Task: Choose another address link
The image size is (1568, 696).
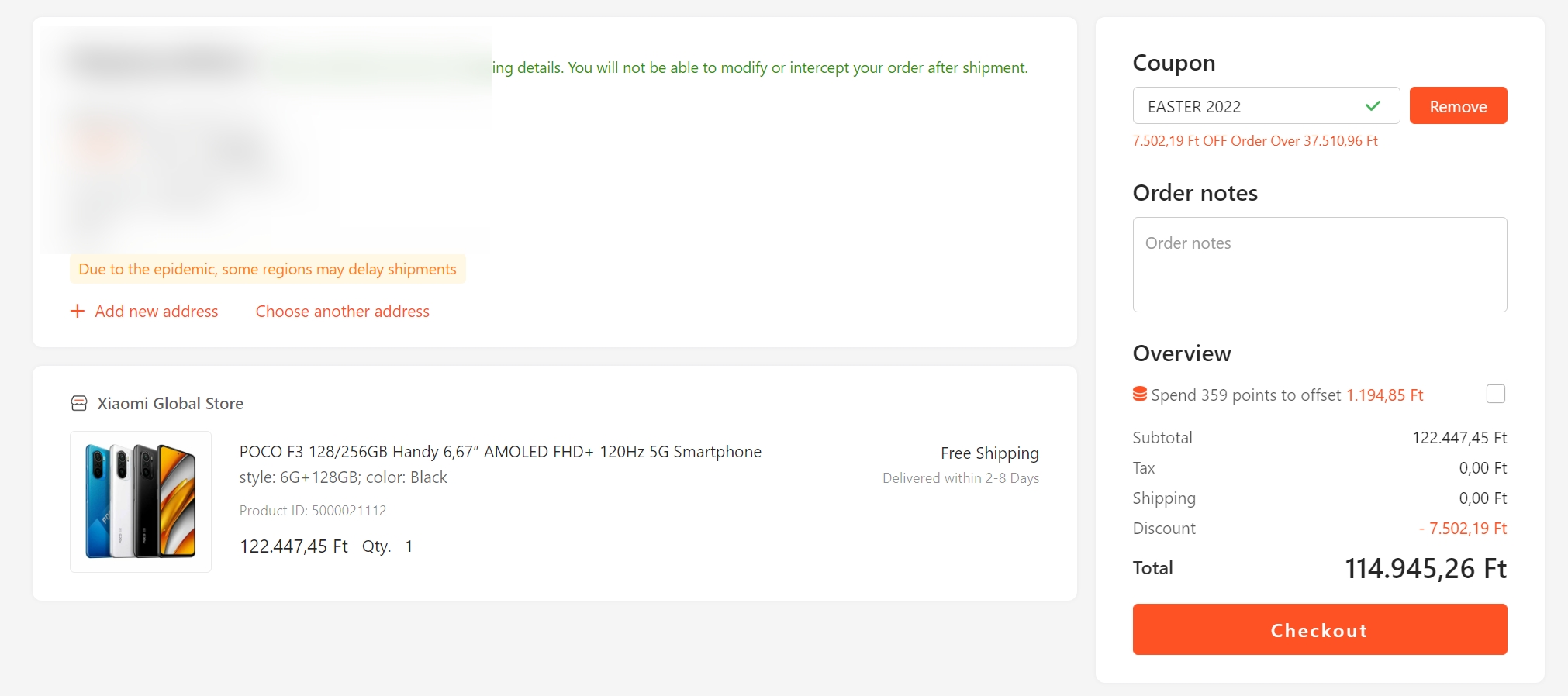Action: (x=342, y=311)
